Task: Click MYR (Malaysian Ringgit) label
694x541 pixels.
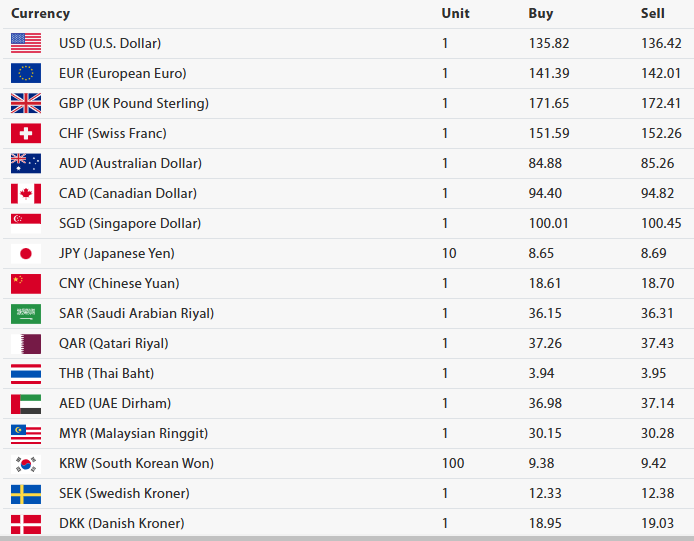Action: (x=133, y=433)
